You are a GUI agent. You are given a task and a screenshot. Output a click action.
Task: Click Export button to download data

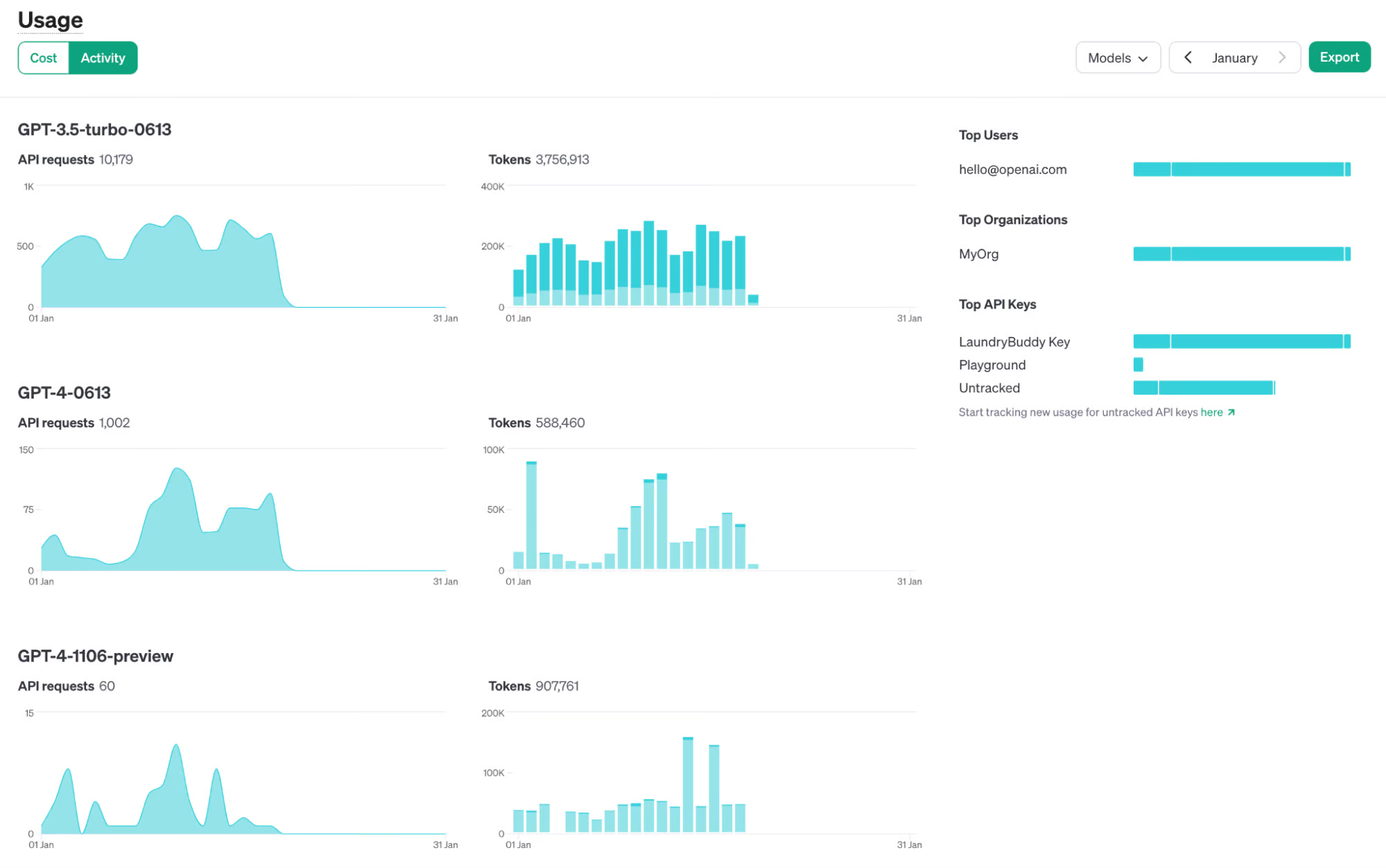pyautogui.click(x=1340, y=57)
